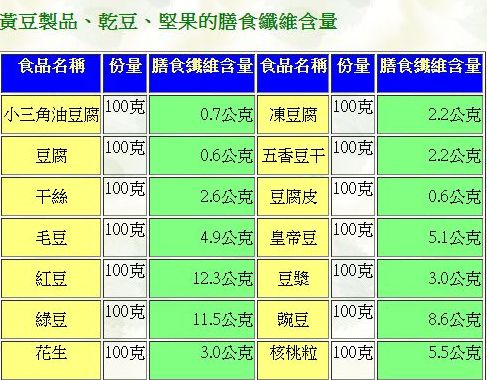487x380 pixels.
Task: Select the 8.6公克 fiber value cell
Action: point(430,320)
